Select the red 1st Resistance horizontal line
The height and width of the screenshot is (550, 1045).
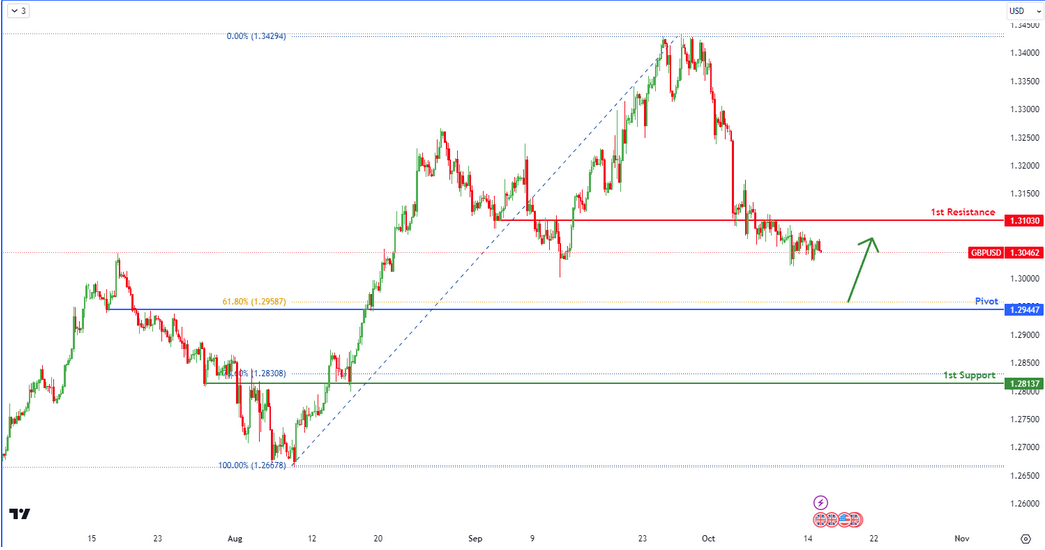[749, 220]
